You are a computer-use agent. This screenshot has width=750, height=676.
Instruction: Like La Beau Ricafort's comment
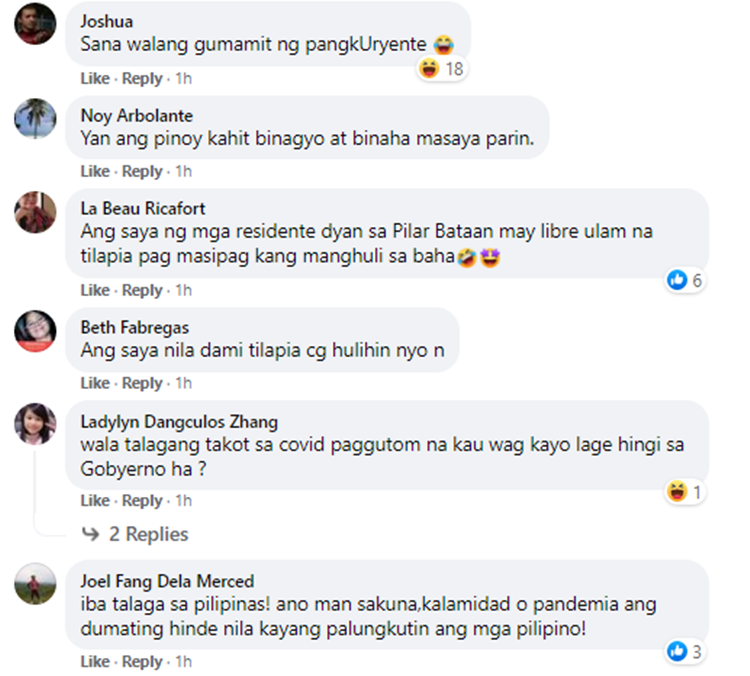tap(95, 290)
